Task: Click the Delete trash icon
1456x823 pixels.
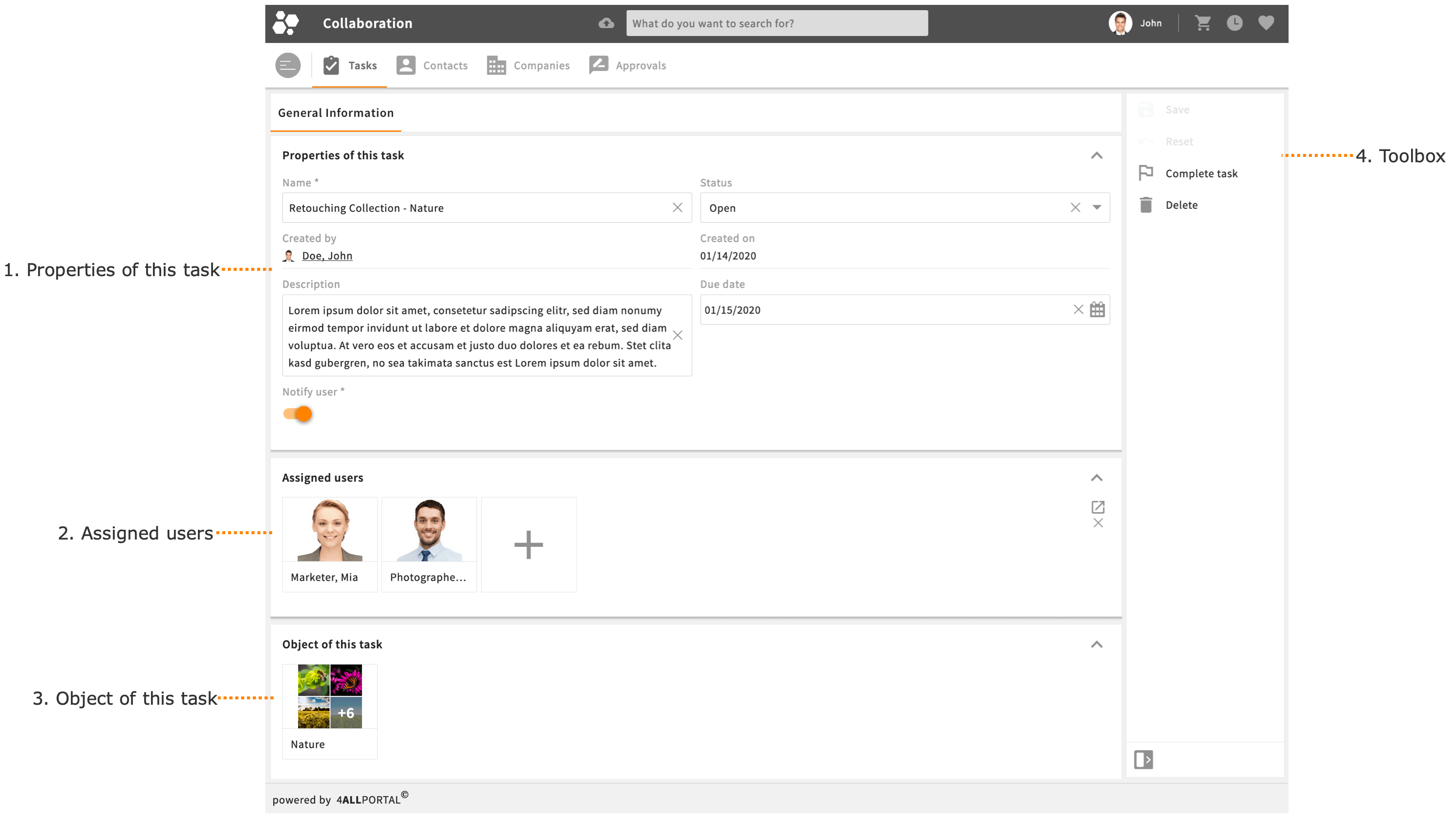Action: [x=1146, y=205]
